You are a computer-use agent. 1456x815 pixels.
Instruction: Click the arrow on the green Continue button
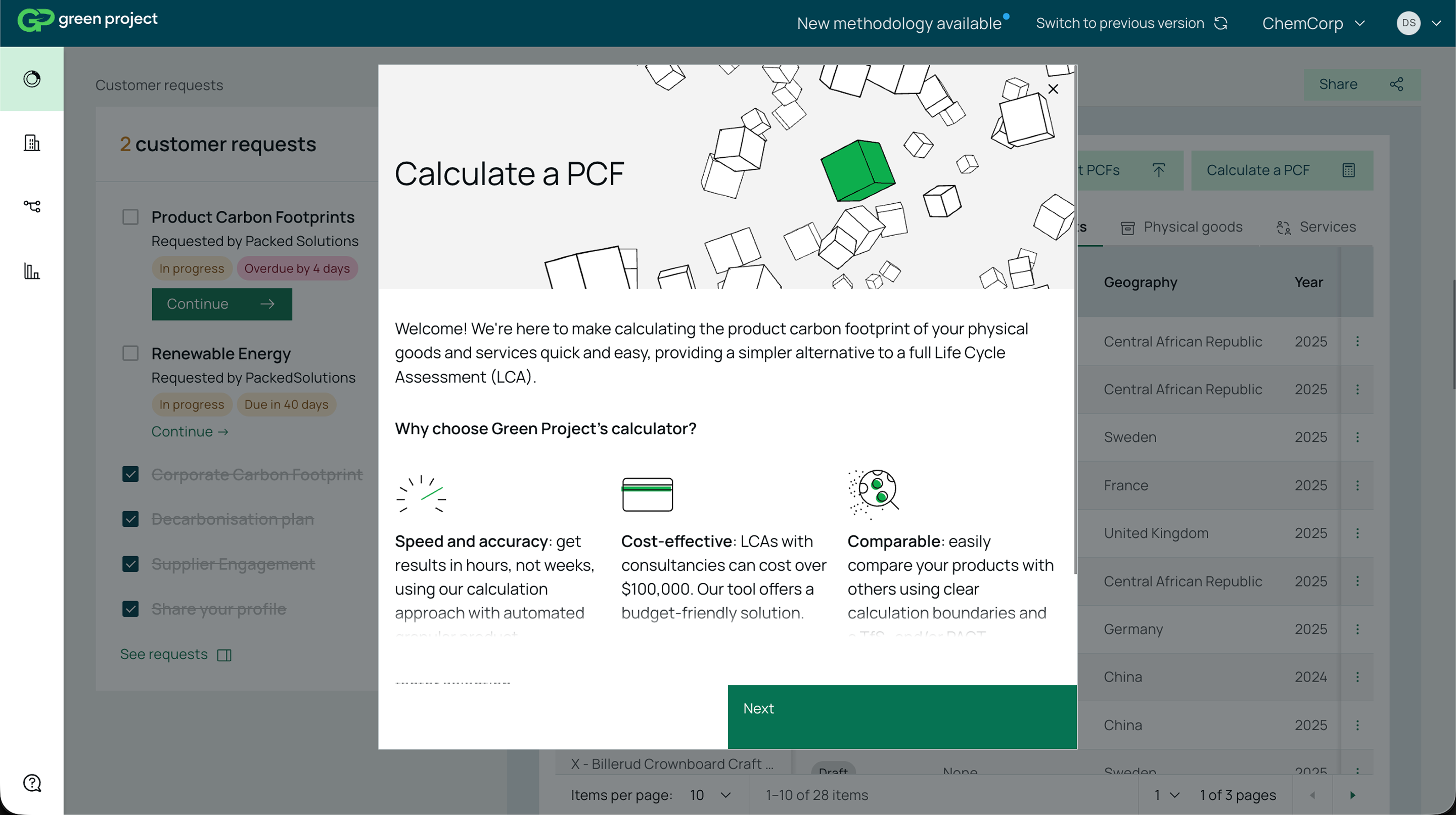pyautogui.click(x=267, y=304)
